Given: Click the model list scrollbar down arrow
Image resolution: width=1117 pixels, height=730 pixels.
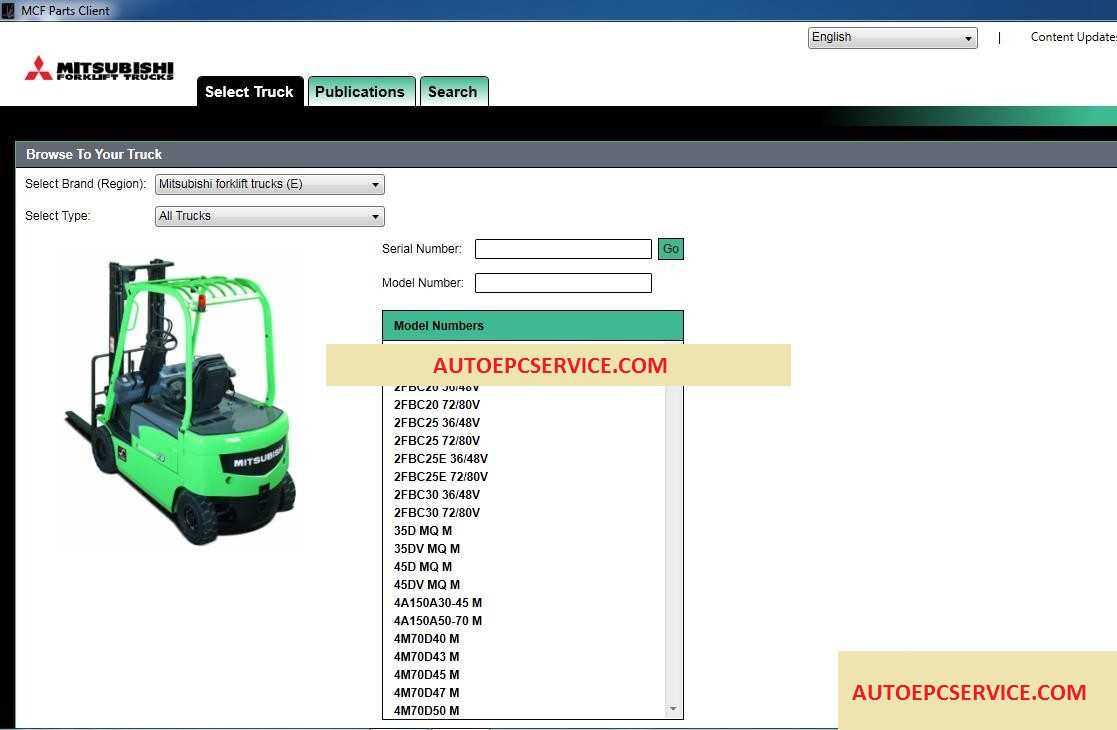Looking at the screenshot, I should [x=673, y=709].
